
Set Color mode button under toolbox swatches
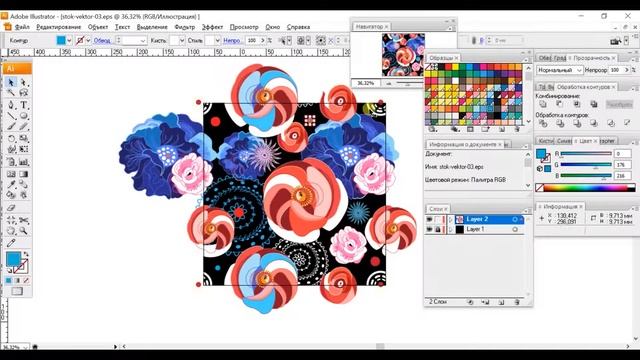(x=9, y=280)
